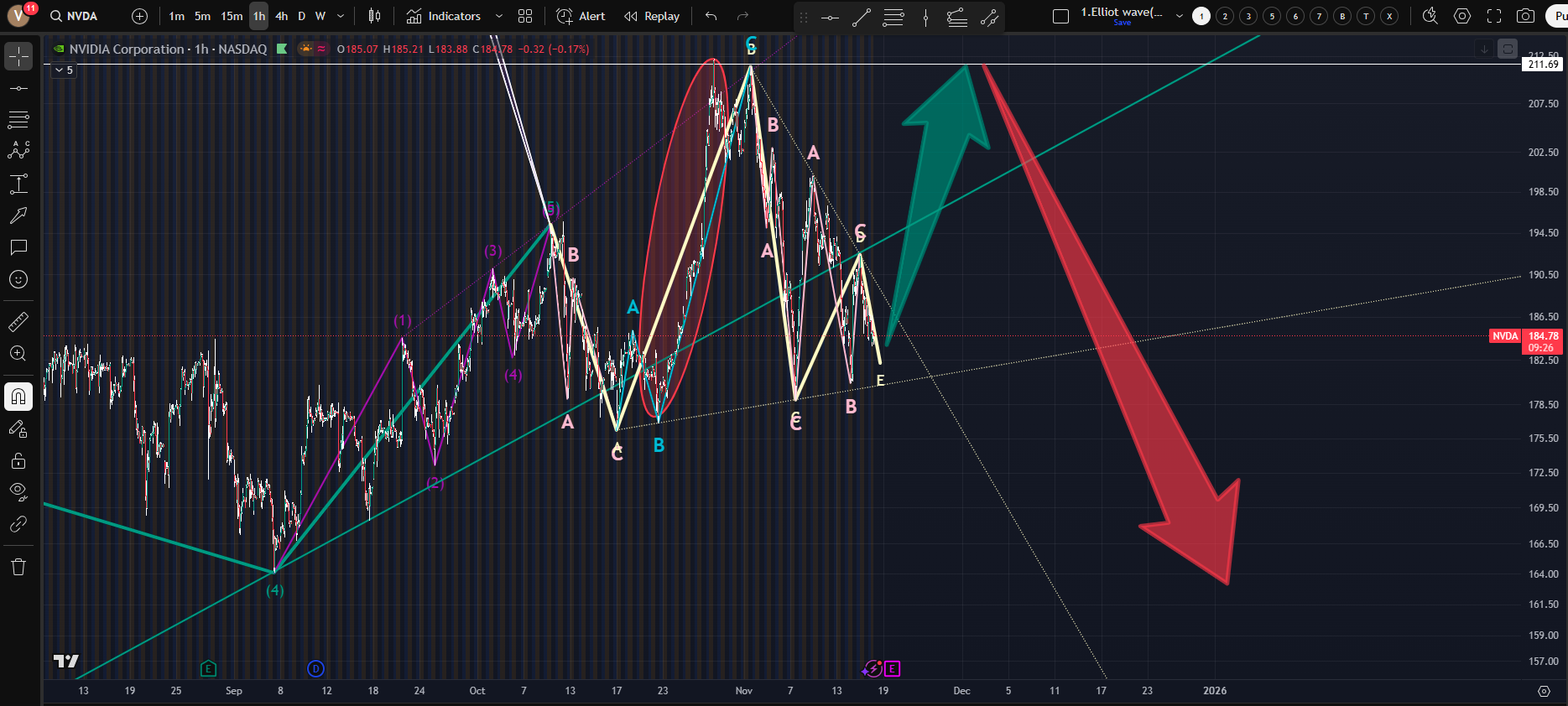Click the trash icon to remove drawings

click(x=18, y=568)
